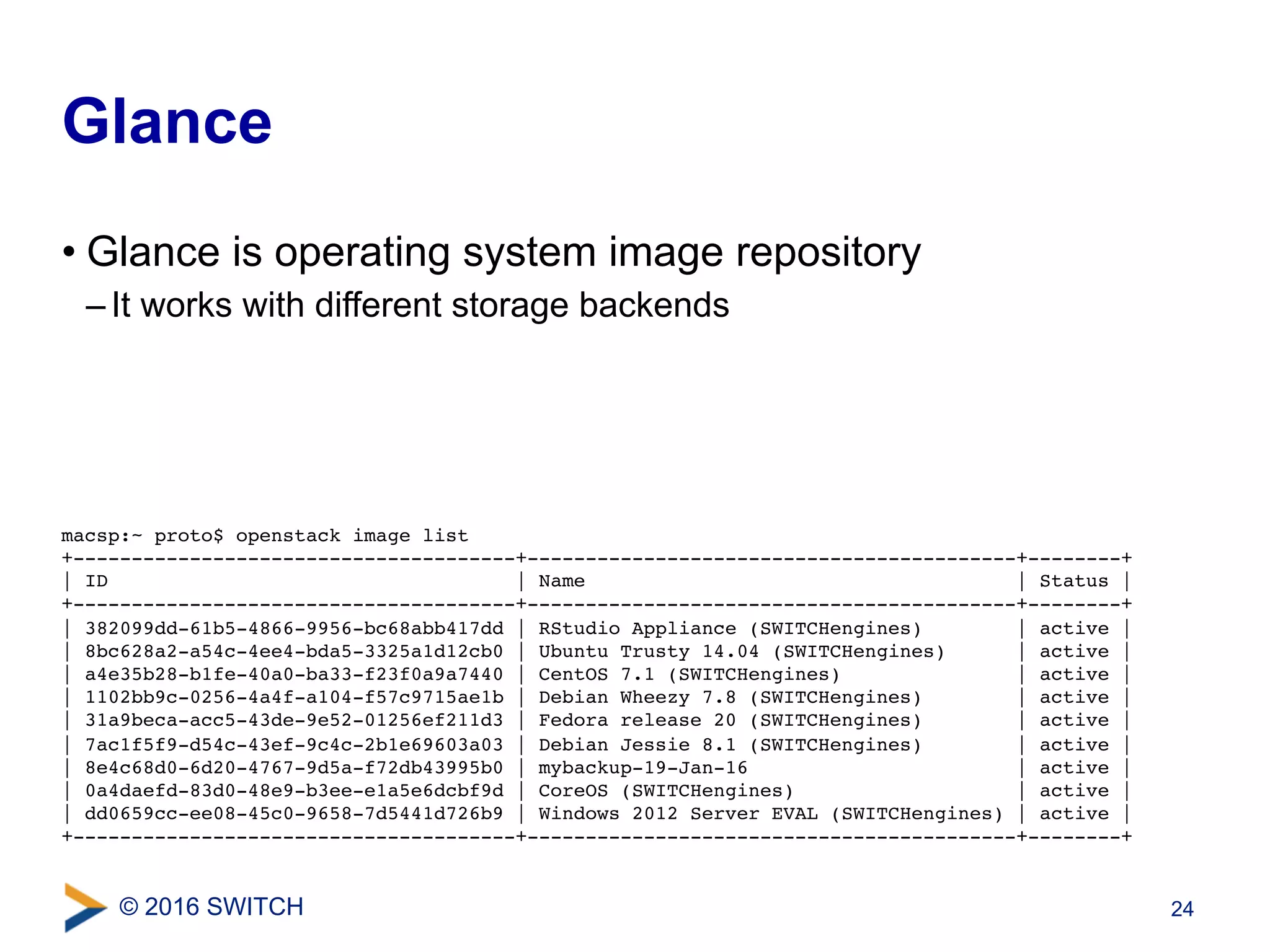The image size is (1270, 952).
Task: Select ID 0a4daefd-83d0-48e9-b3ee-e1a5e6dcbf9d
Action: pos(294,791)
